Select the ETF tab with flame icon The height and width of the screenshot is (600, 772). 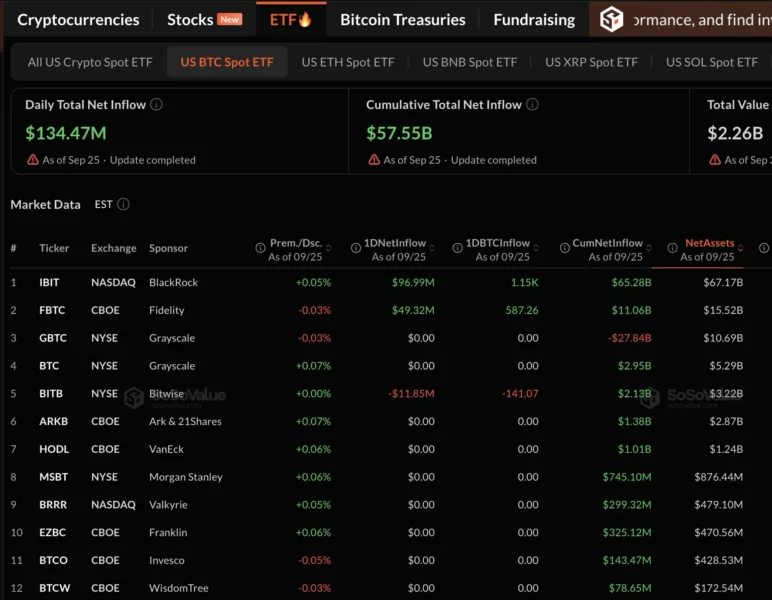(x=290, y=20)
